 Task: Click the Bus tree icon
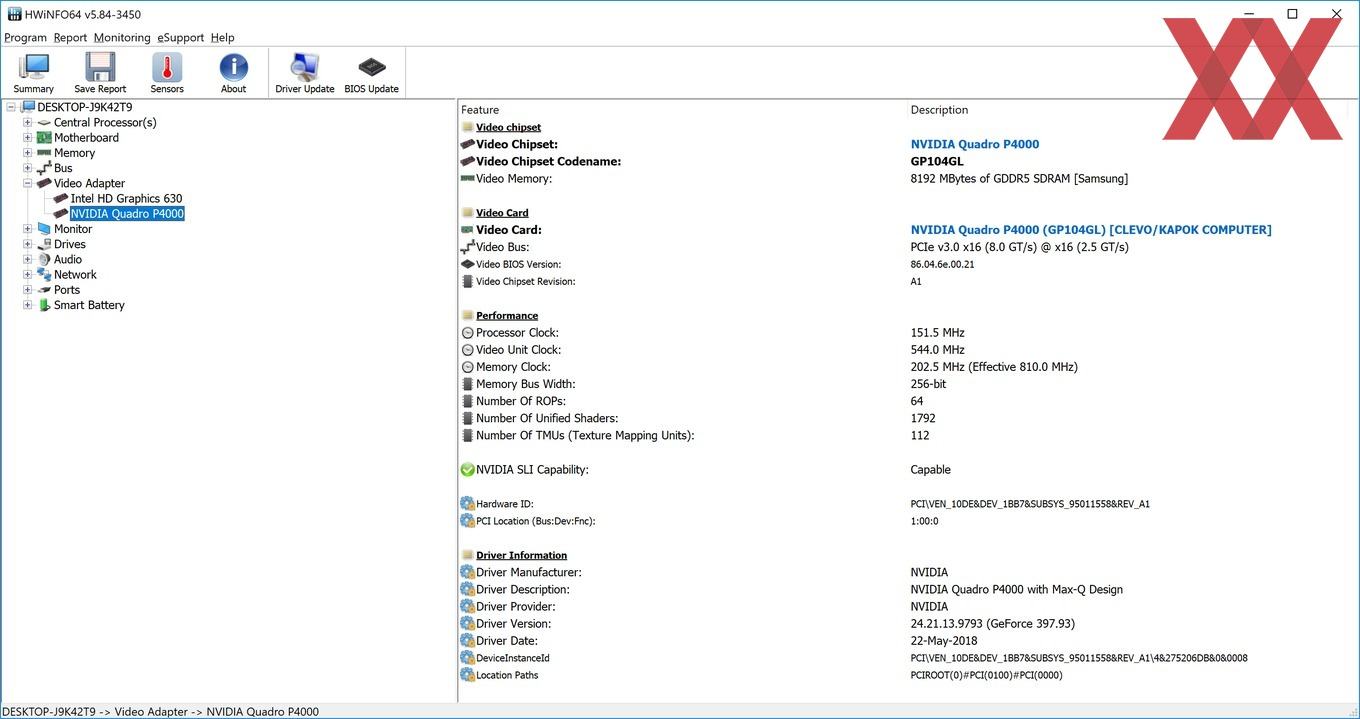click(44, 168)
